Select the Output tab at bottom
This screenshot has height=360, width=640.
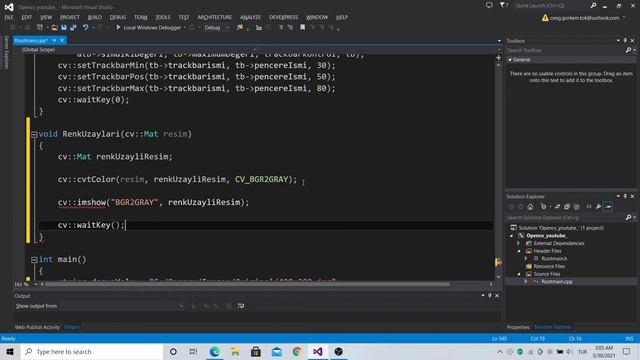point(71,327)
